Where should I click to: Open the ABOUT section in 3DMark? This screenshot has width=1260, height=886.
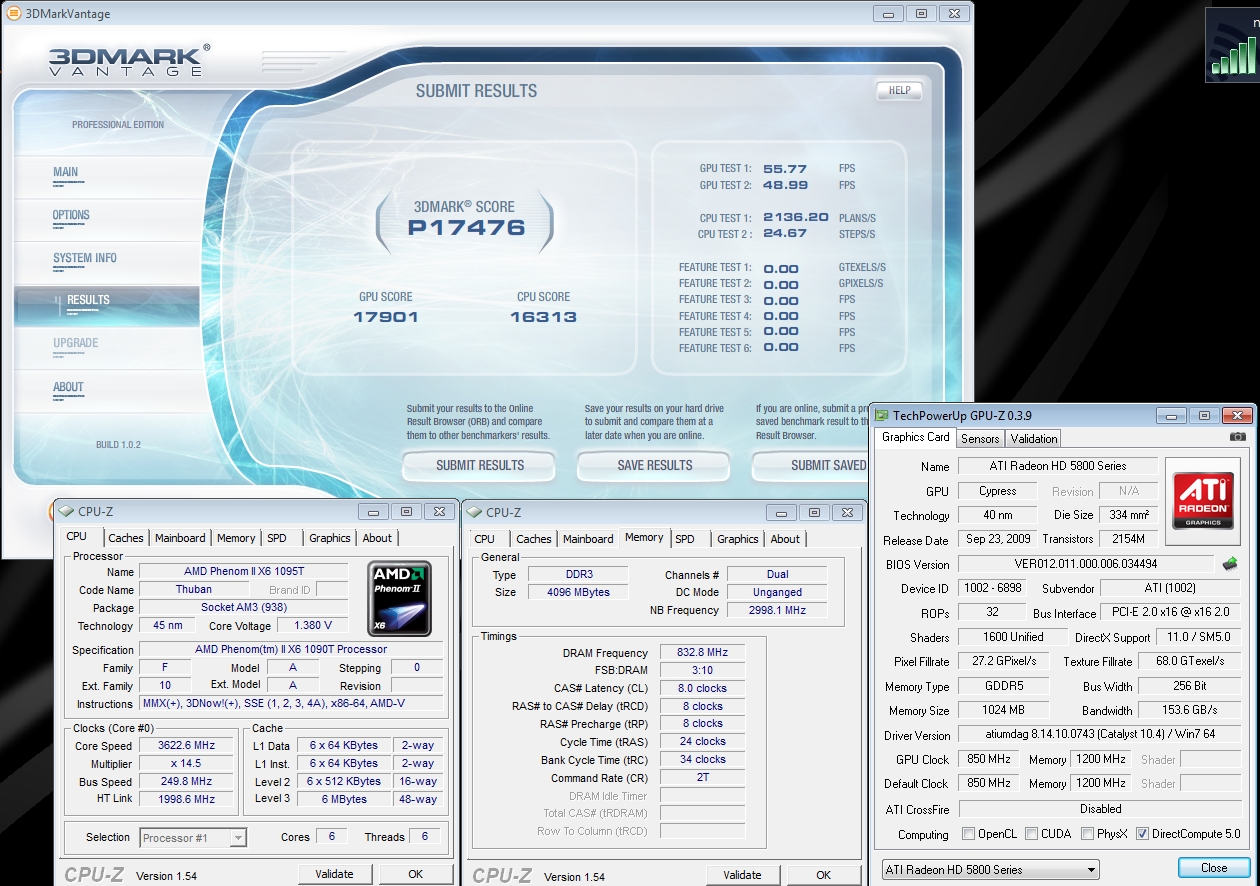pos(68,387)
